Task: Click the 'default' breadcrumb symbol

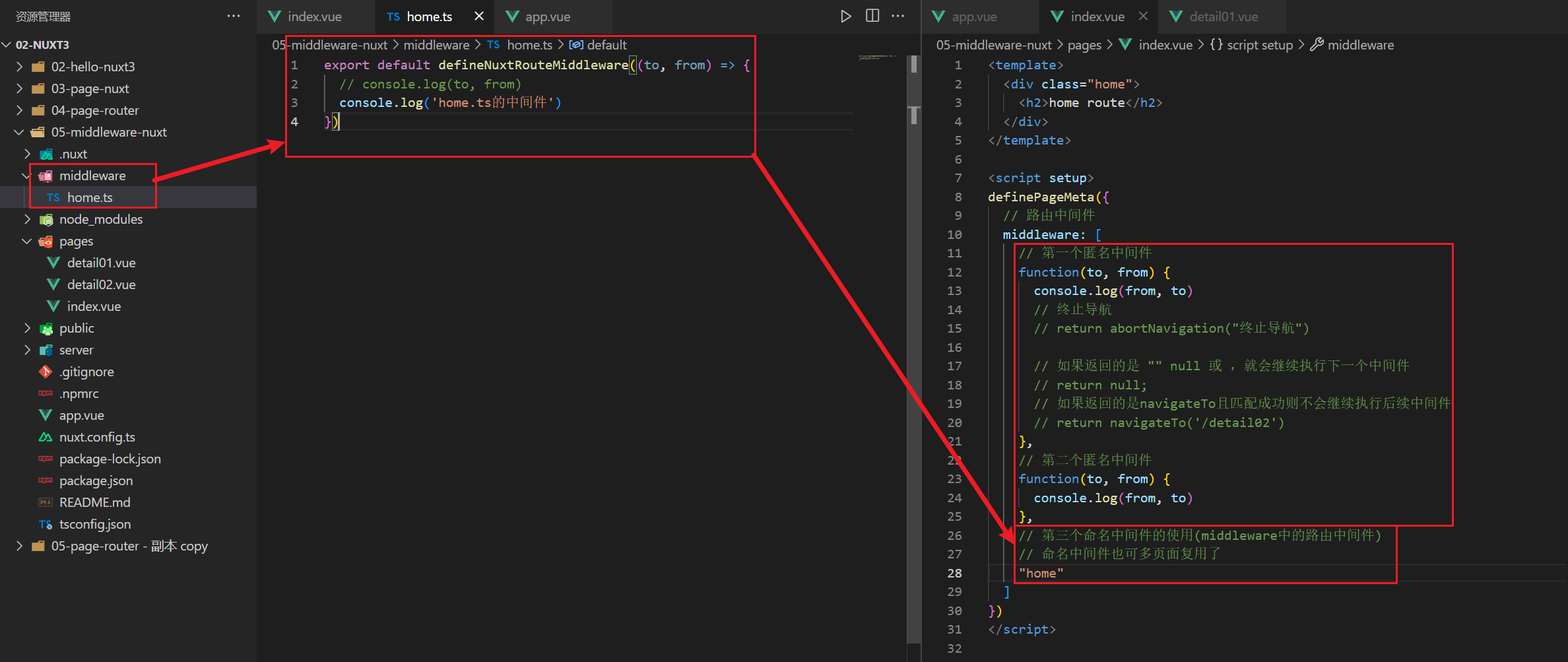Action: [x=606, y=45]
